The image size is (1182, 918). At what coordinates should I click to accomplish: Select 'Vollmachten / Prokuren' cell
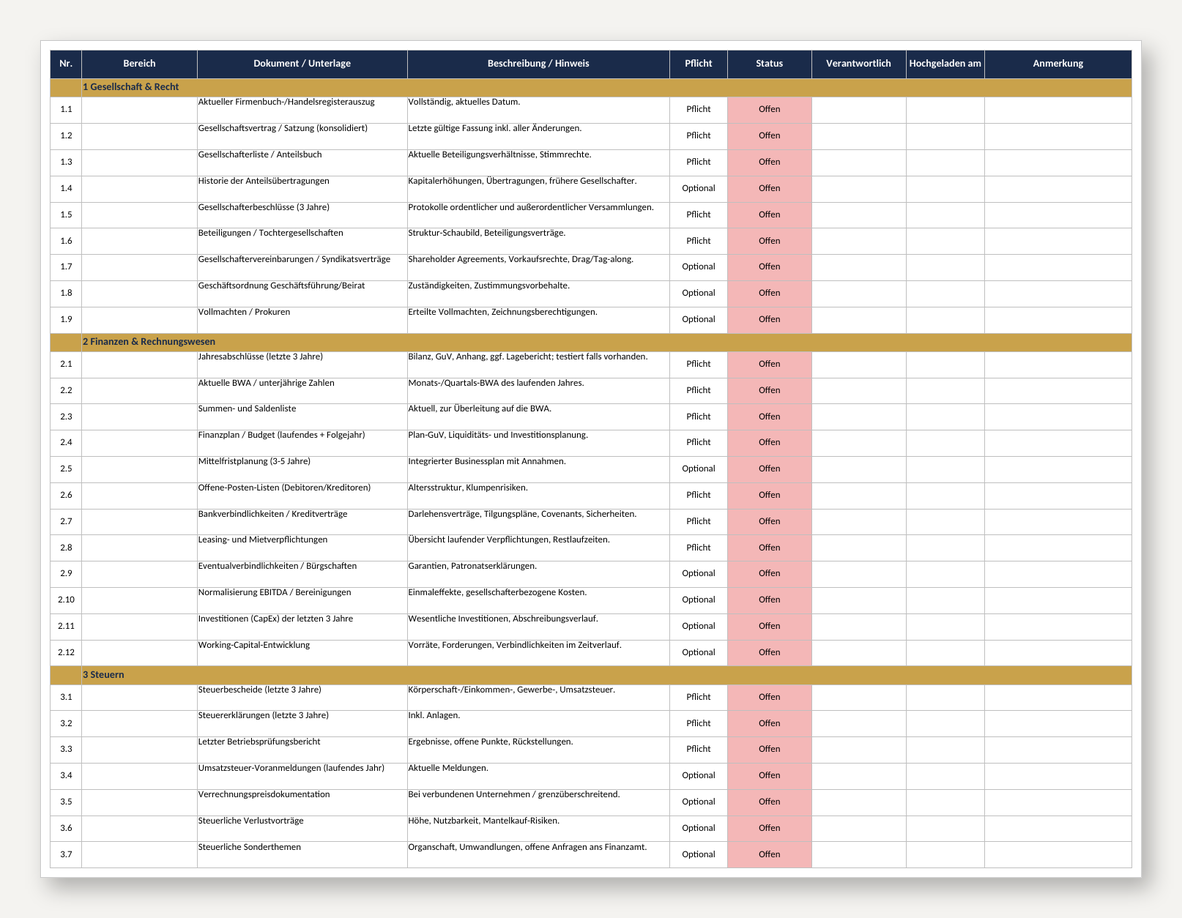(302, 320)
